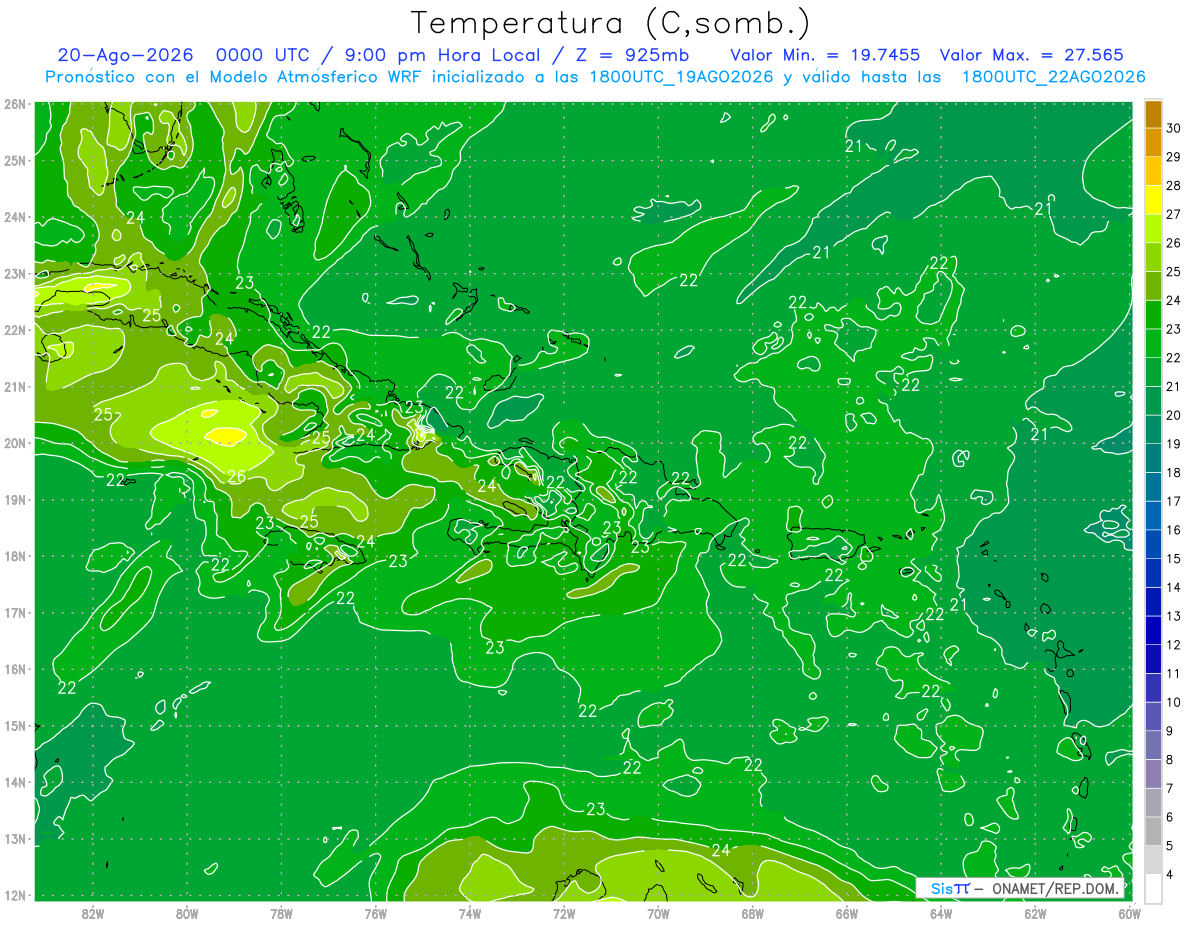Viewport: 1200px width, 927px height.
Task: Click the 74W longitude axis label
Action: 470,912
